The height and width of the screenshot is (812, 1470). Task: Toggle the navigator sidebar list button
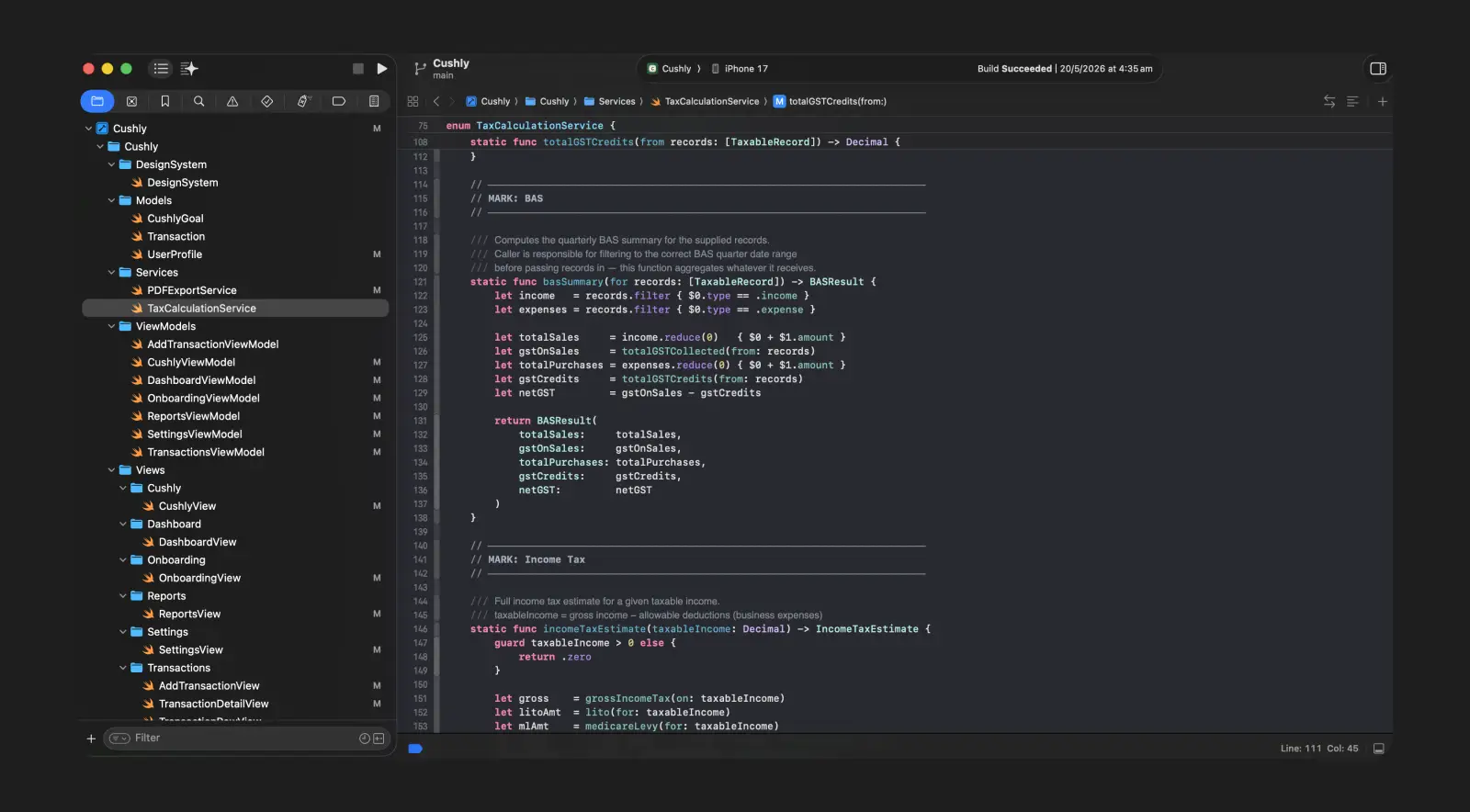161,69
